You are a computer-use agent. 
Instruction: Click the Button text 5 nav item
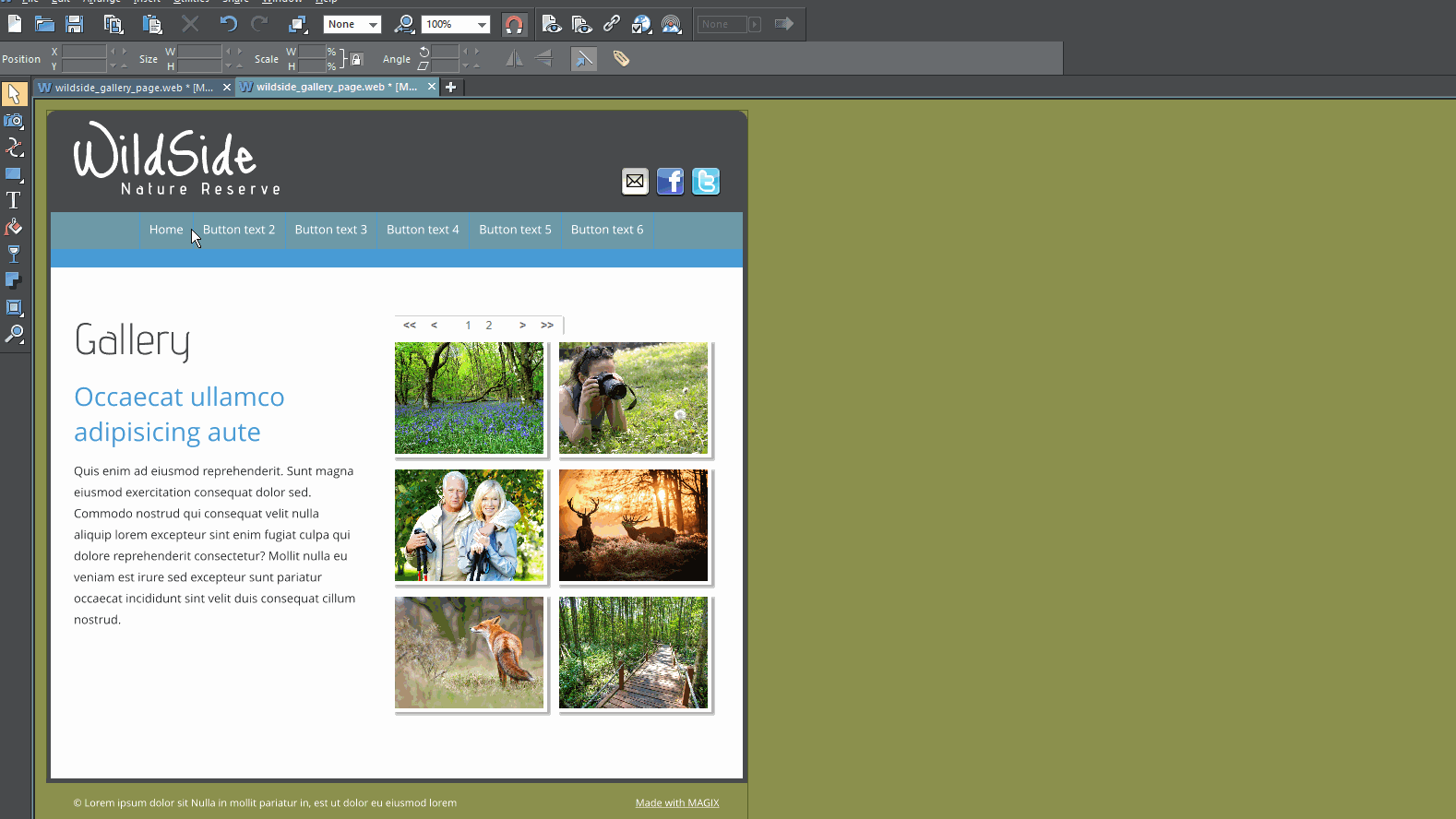pyautogui.click(x=515, y=230)
